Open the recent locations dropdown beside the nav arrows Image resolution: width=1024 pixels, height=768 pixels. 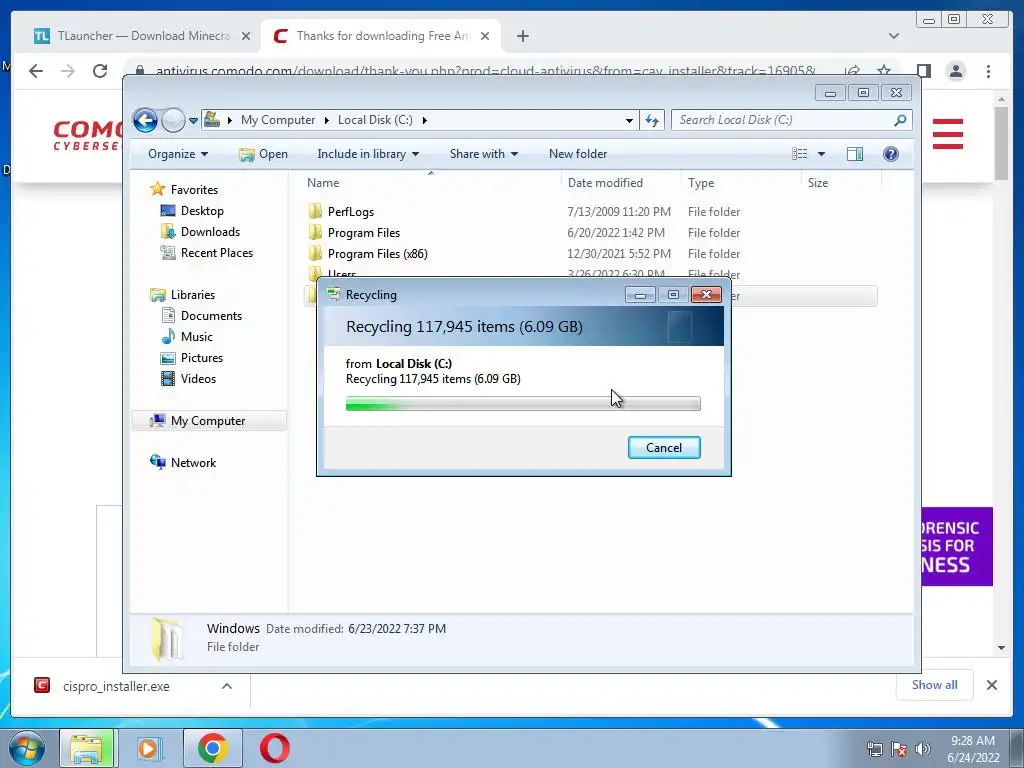(193, 121)
